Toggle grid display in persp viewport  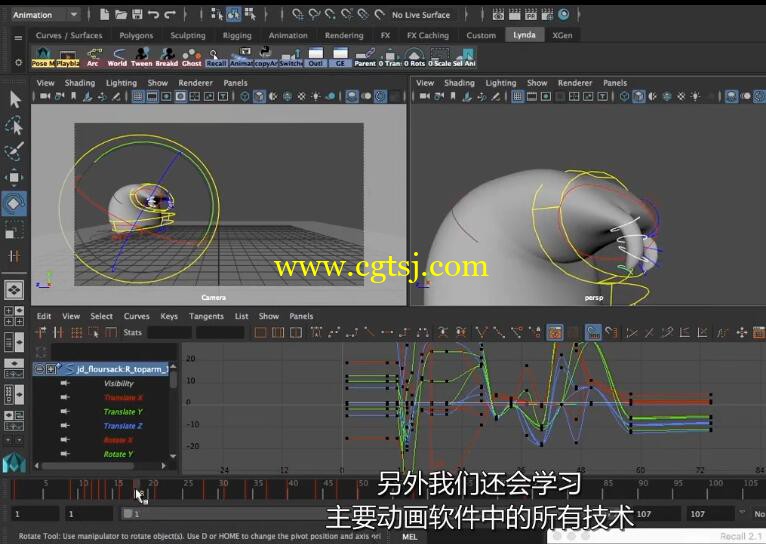pyautogui.click(x=517, y=97)
